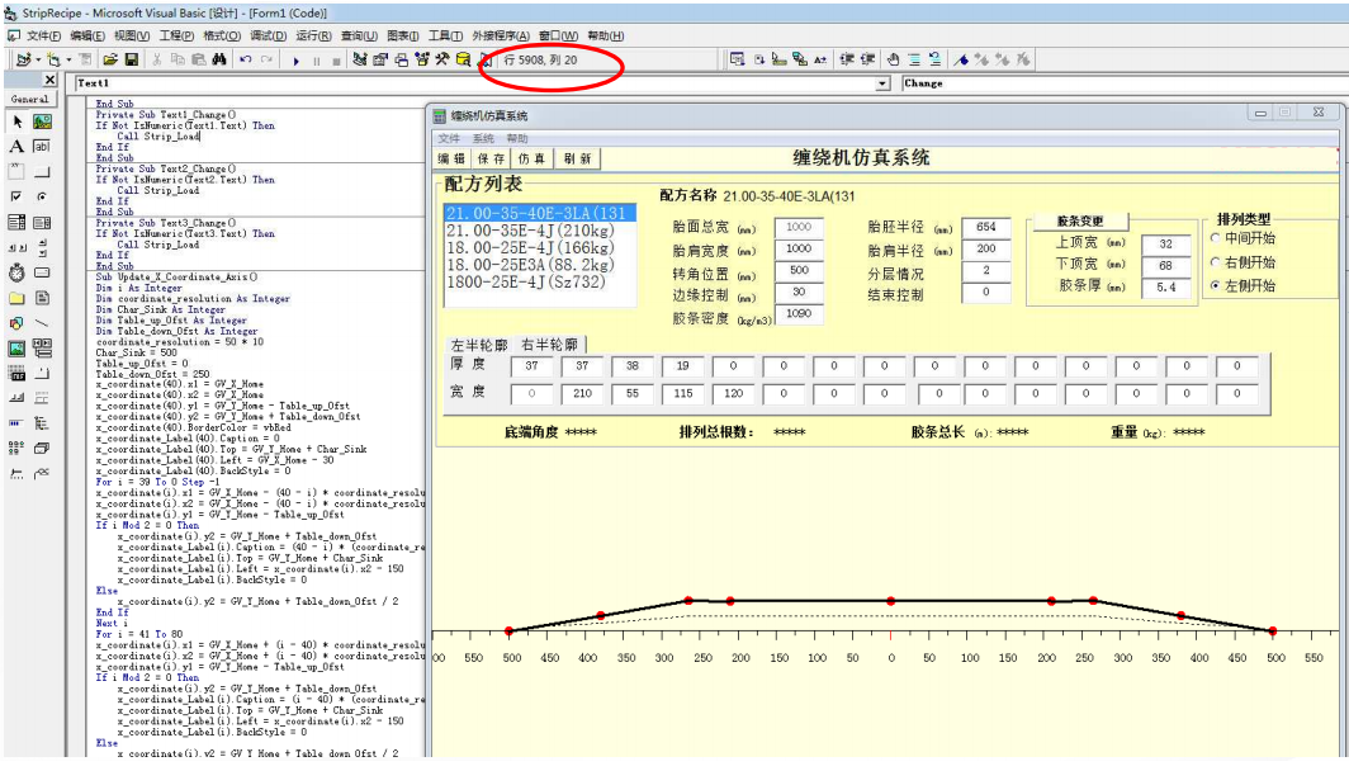Click the 仿真 button
Image resolution: width=1349 pixels, height=761 pixels.
tap(531, 158)
